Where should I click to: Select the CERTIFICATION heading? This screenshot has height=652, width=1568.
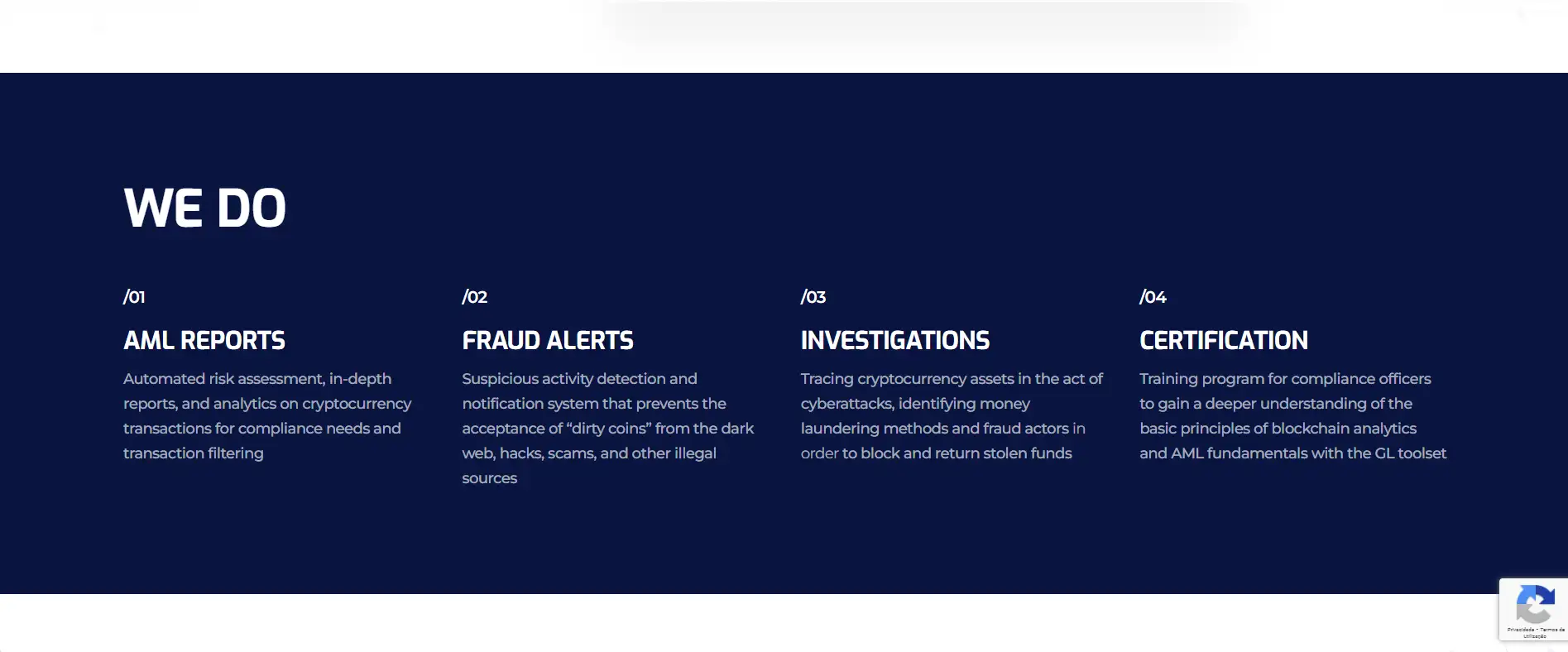click(1223, 340)
